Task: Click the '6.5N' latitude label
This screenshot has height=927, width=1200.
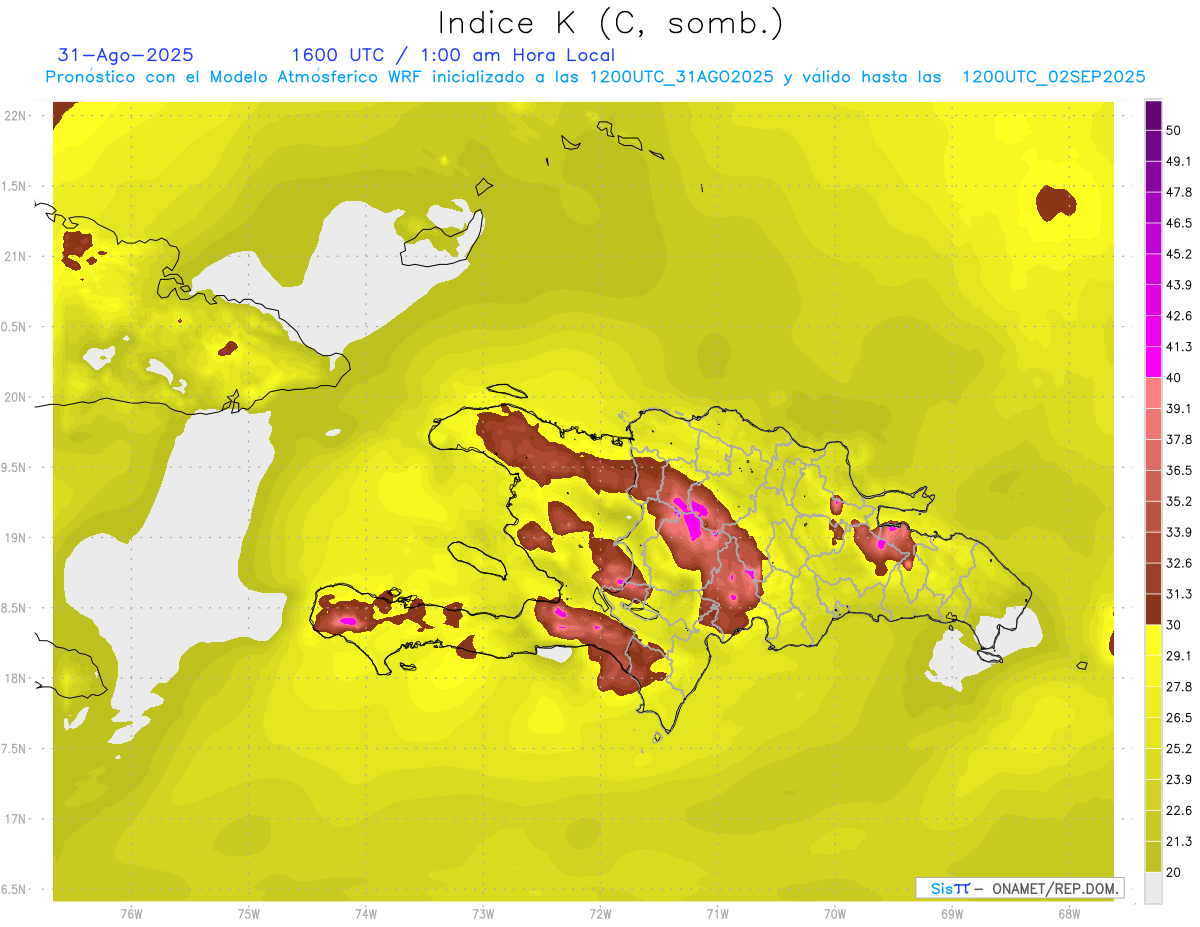Action: point(14,890)
